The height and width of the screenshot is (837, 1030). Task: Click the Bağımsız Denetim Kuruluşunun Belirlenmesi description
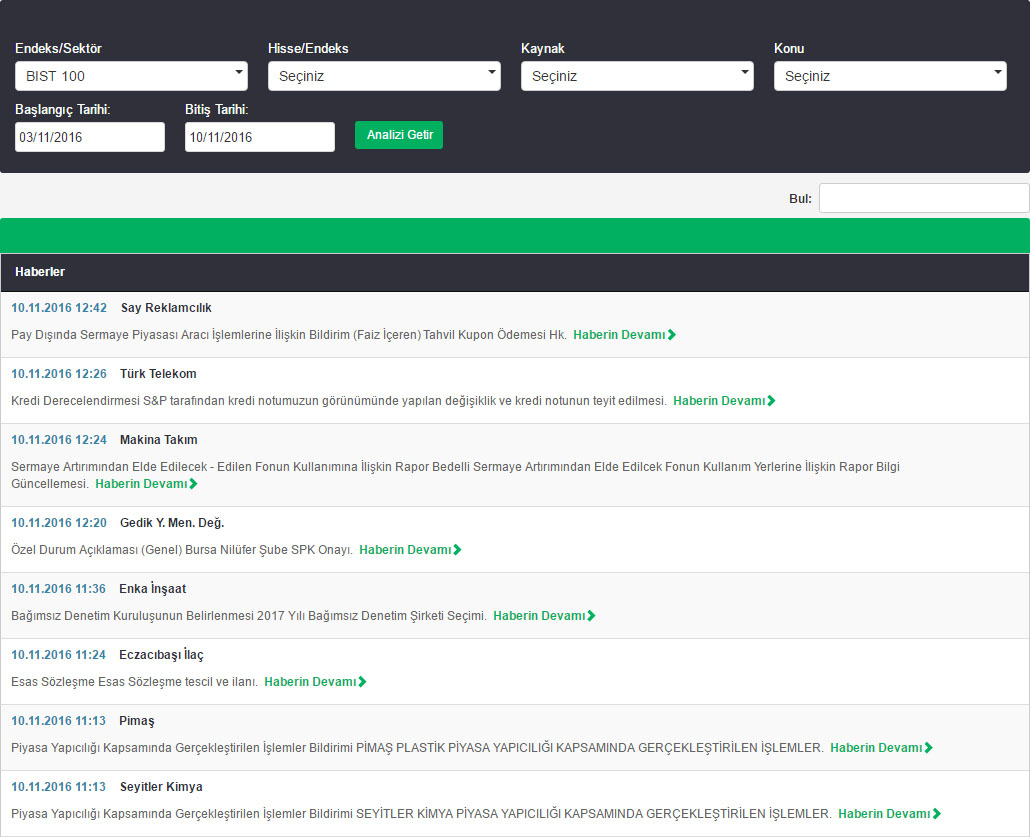(249, 616)
